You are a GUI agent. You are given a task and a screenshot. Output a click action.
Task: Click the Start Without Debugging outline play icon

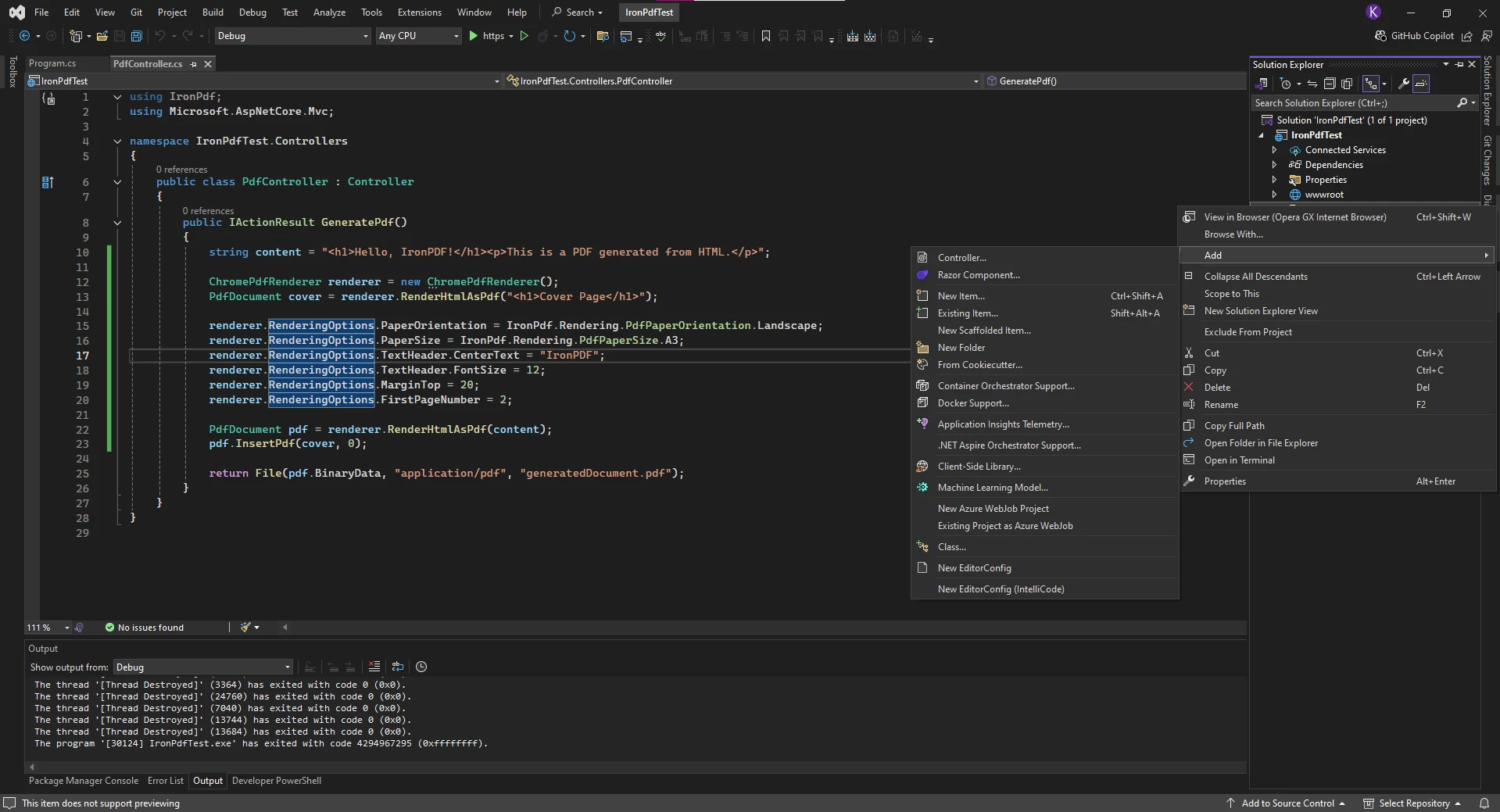coord(524,36)
